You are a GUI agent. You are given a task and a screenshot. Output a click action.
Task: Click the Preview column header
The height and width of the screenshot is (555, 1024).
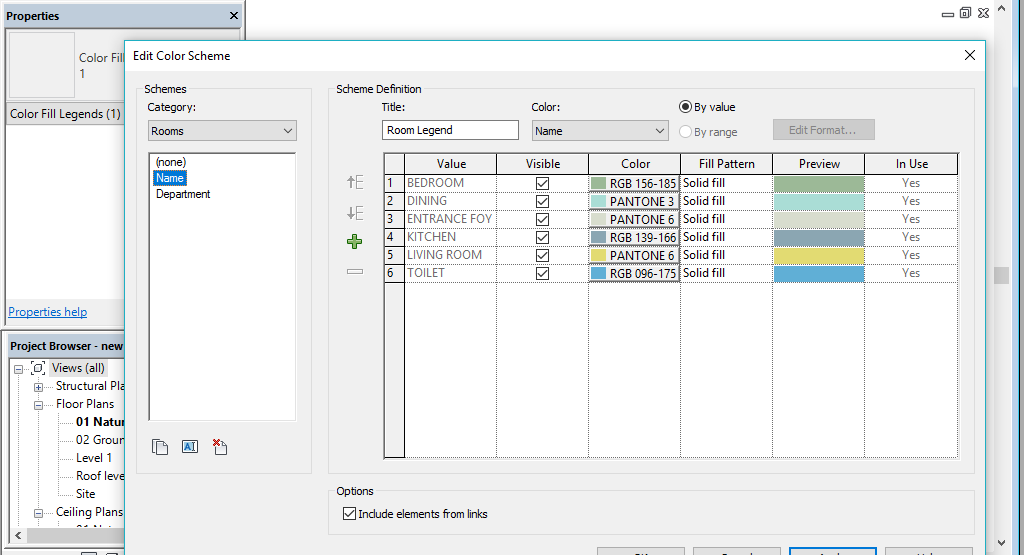819,163
